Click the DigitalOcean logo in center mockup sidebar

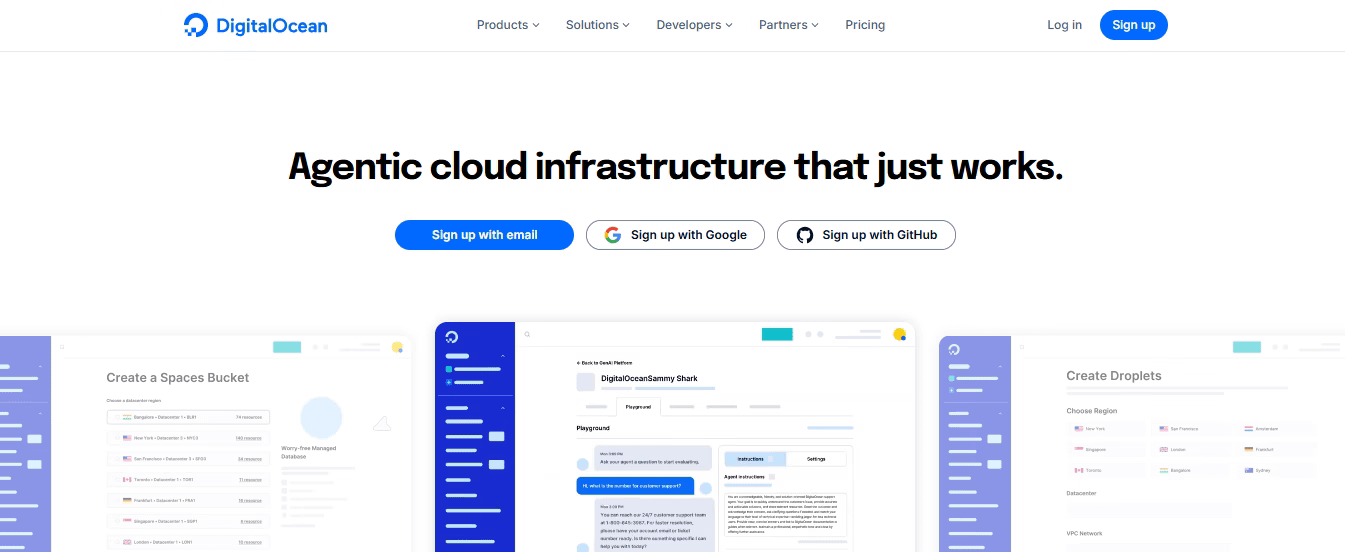[452, 337]
